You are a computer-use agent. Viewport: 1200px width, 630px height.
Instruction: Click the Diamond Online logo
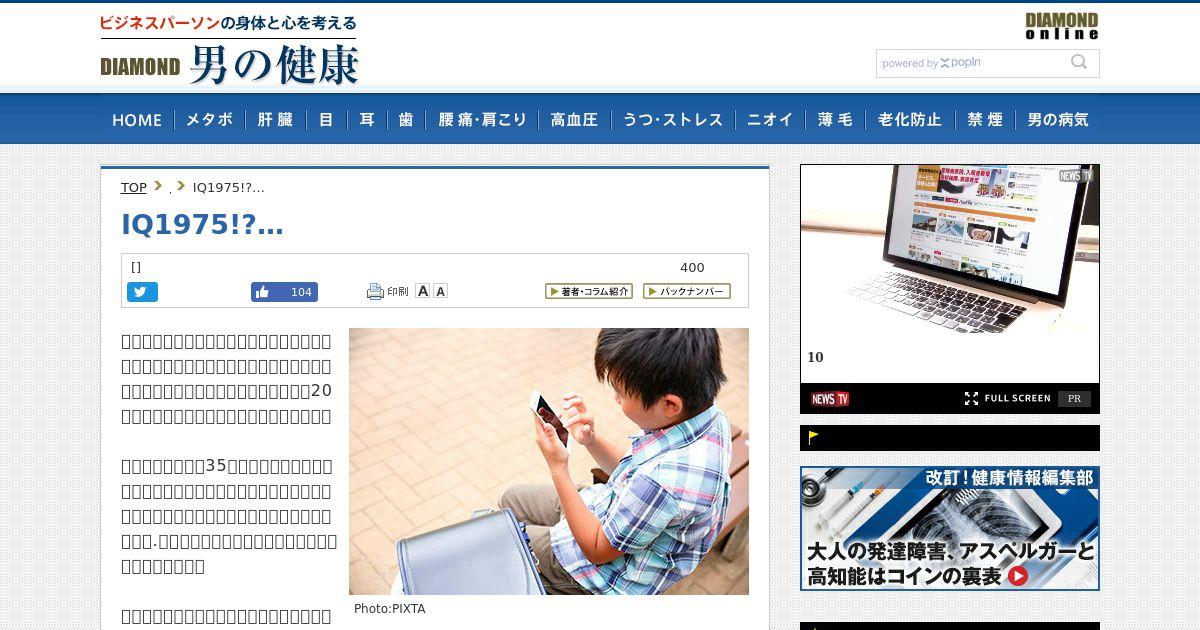tap(1061, 26)
